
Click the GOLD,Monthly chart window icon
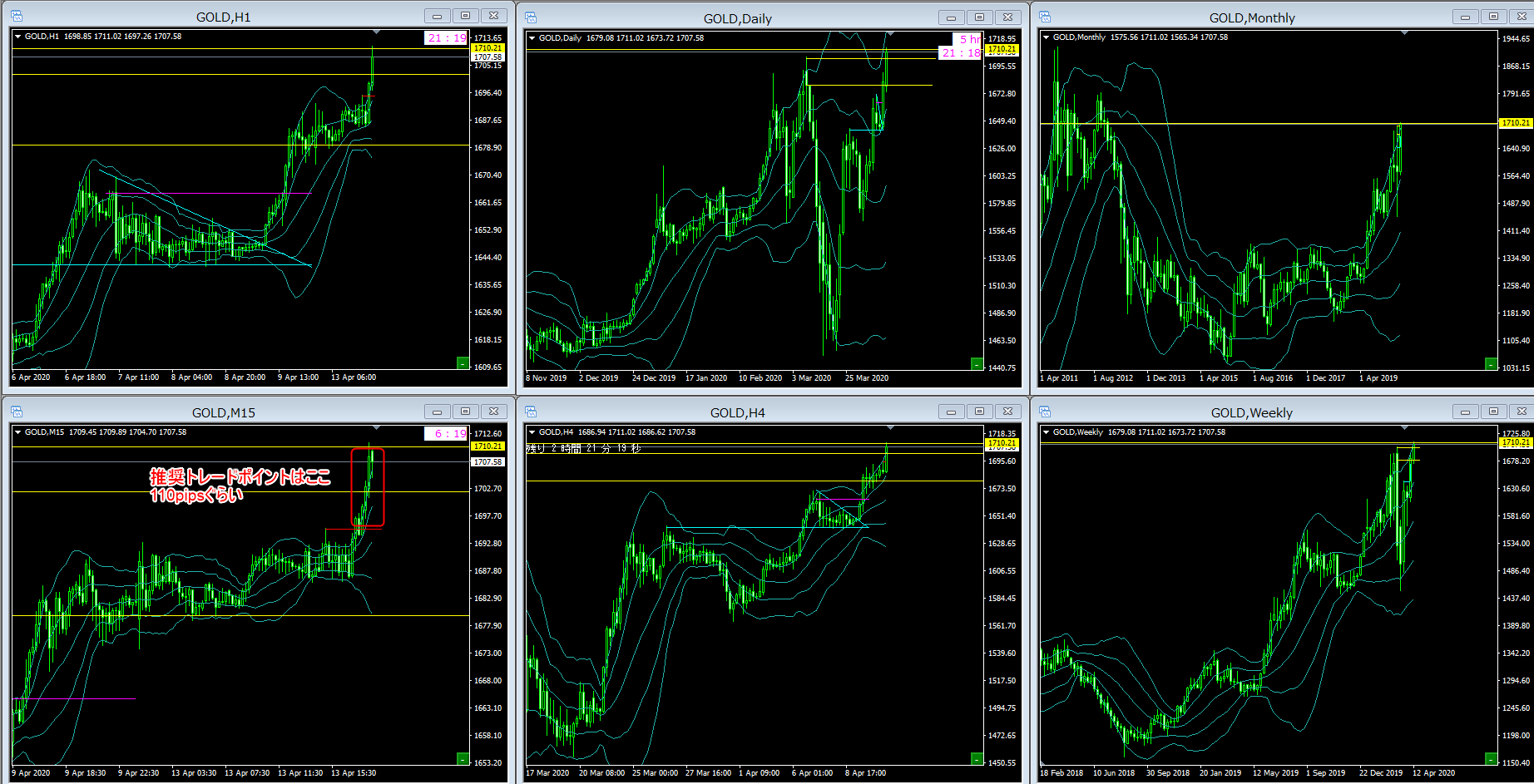(x=1045, y=17)
